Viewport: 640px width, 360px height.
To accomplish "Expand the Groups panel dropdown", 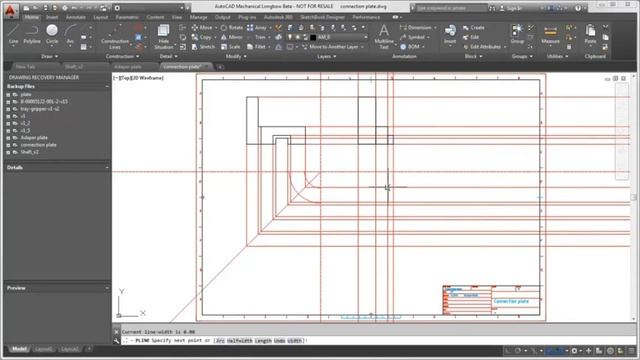I will (x=522, y=56).
